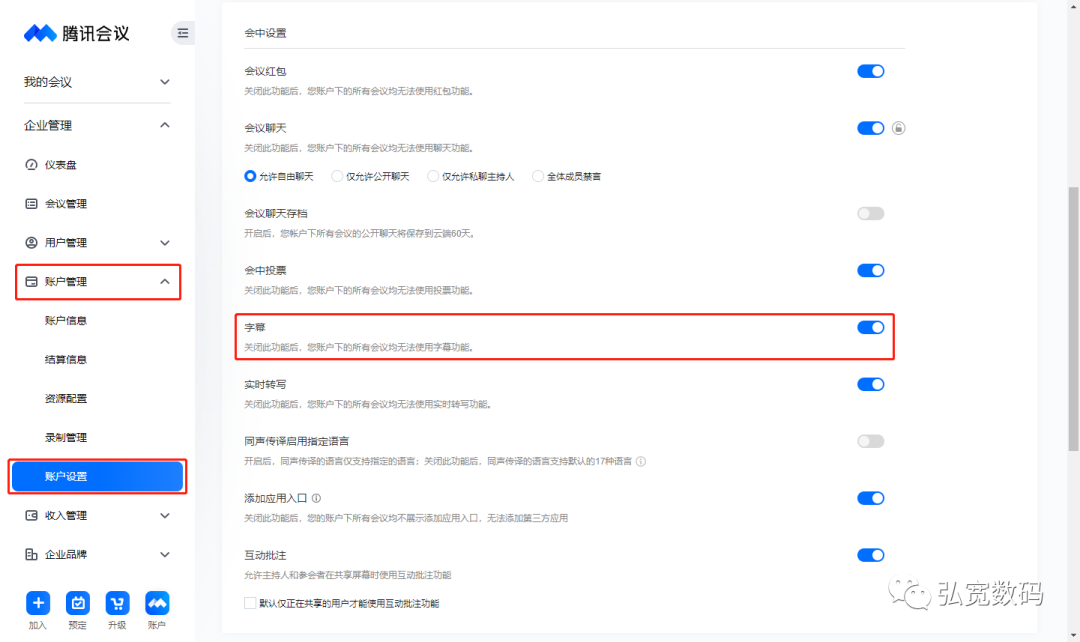Turn off the 会议红包 switch
This screenshot has height=642, width=1080.
870,71
